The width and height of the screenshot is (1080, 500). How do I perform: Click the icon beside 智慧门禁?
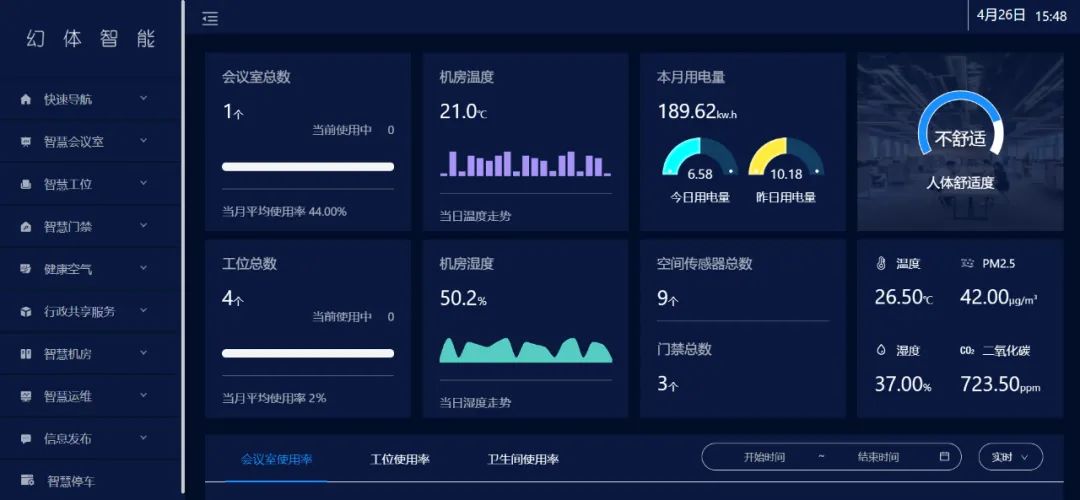click(26, 227)
